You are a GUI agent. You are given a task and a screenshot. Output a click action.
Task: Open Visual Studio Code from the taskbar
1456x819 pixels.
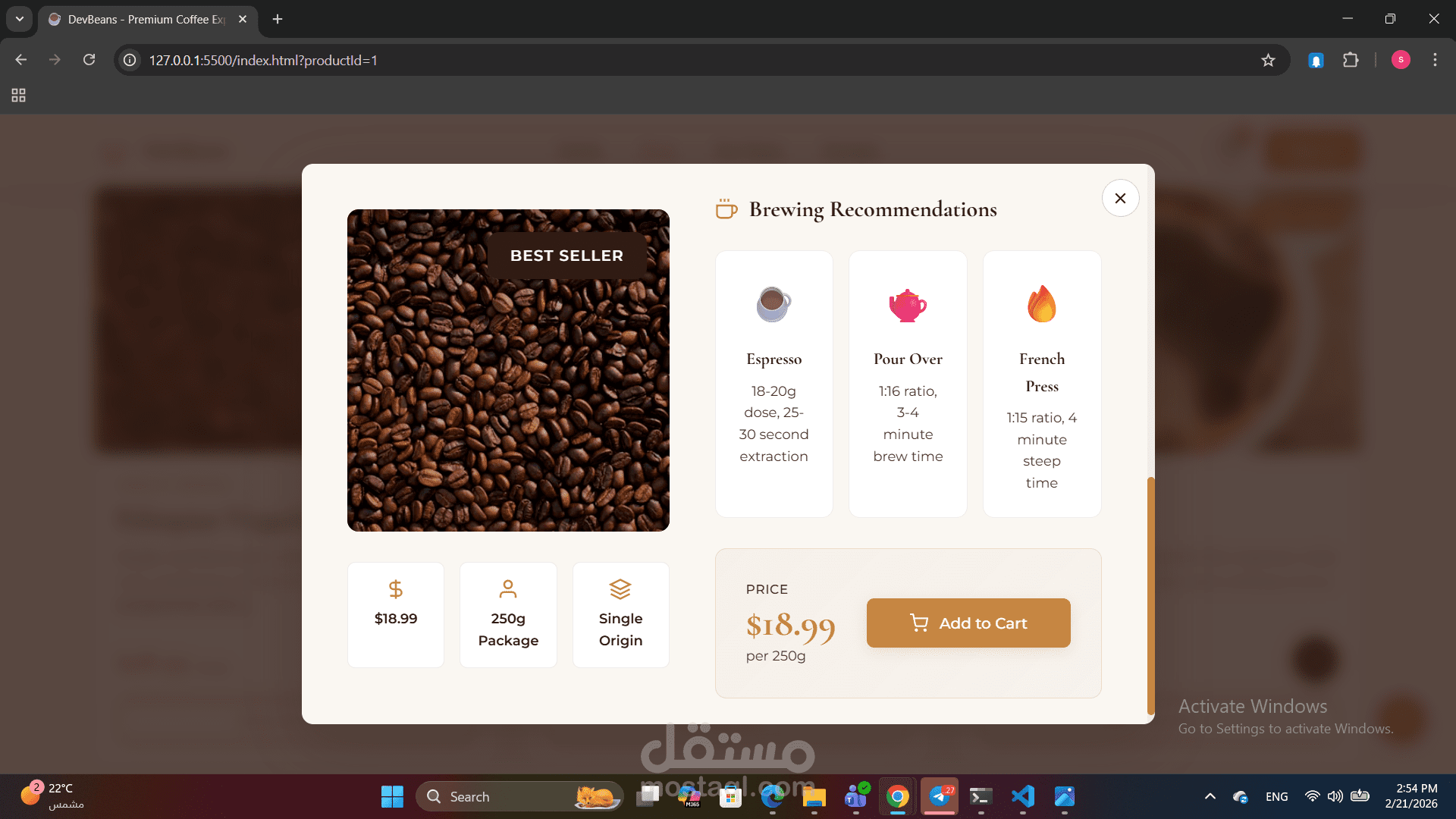click(x=1022, y=796)
